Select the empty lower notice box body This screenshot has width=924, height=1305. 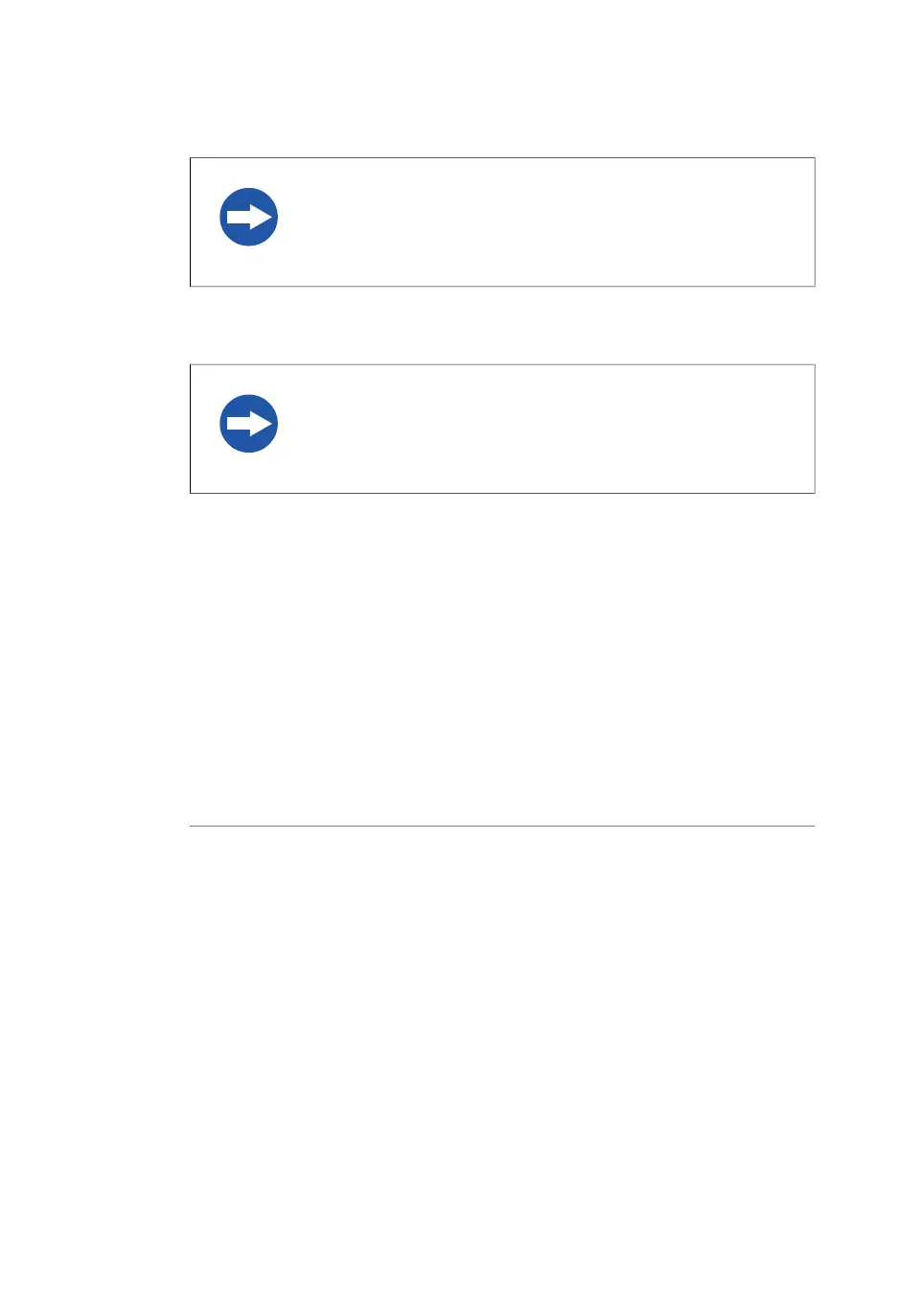coord(502,429)
